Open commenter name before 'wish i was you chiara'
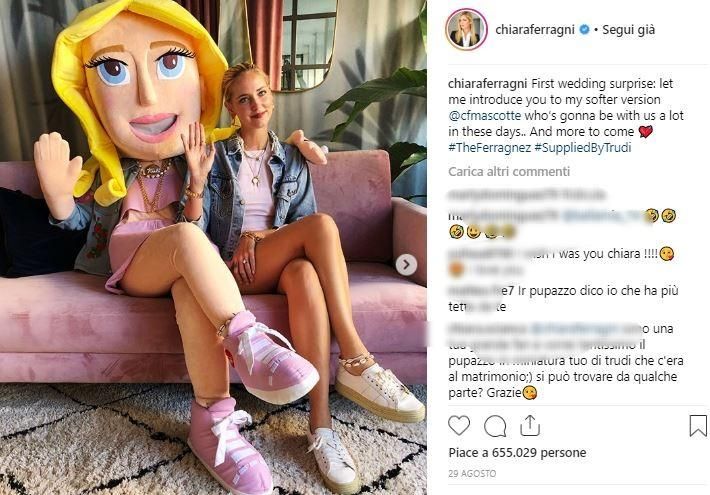710x495 pixels. [483, 254]
